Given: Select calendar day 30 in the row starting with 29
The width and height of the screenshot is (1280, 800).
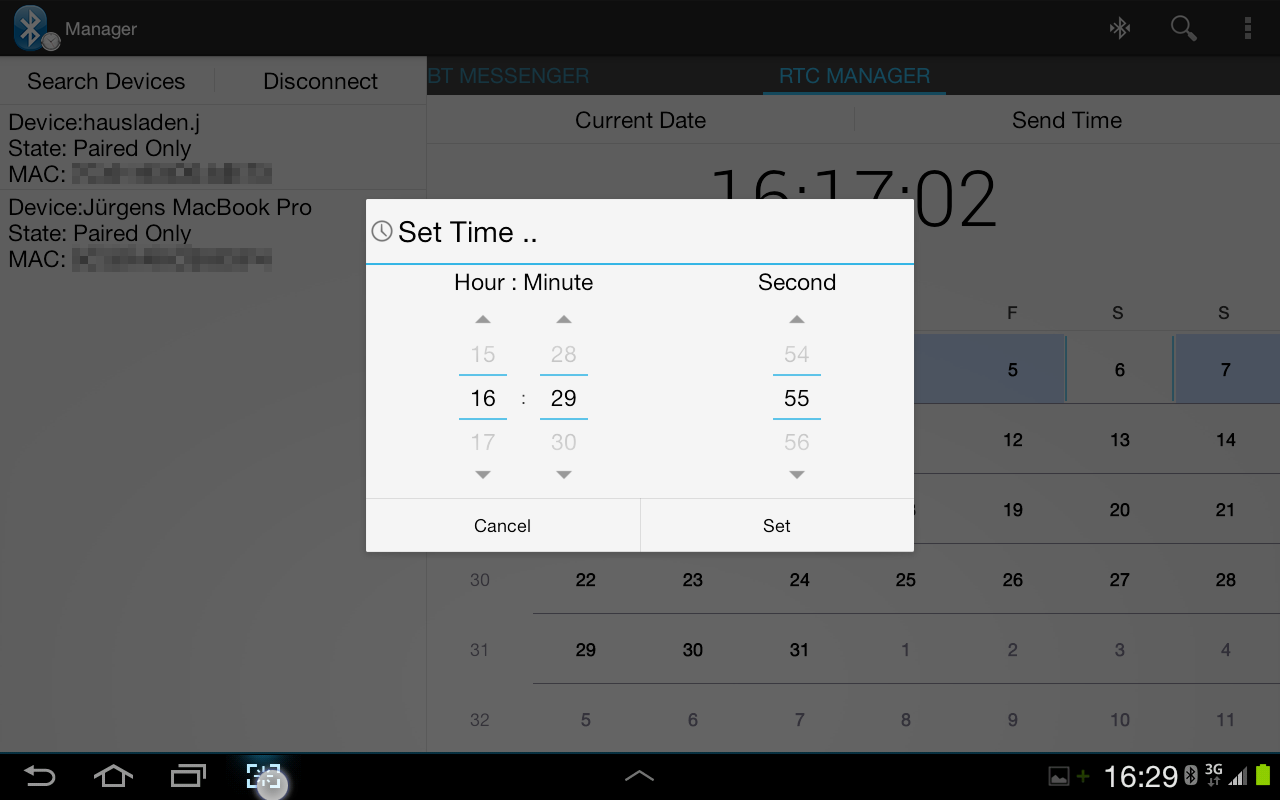Looking at the screenshot, I should click(693, 650).
